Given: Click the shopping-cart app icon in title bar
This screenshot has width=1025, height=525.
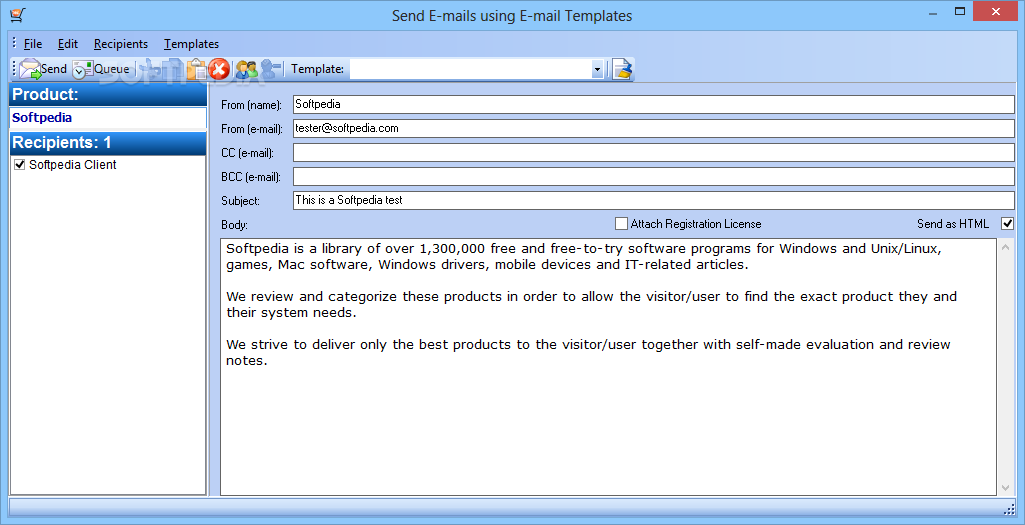Looking at the screenshot, I should click(17, 14).
